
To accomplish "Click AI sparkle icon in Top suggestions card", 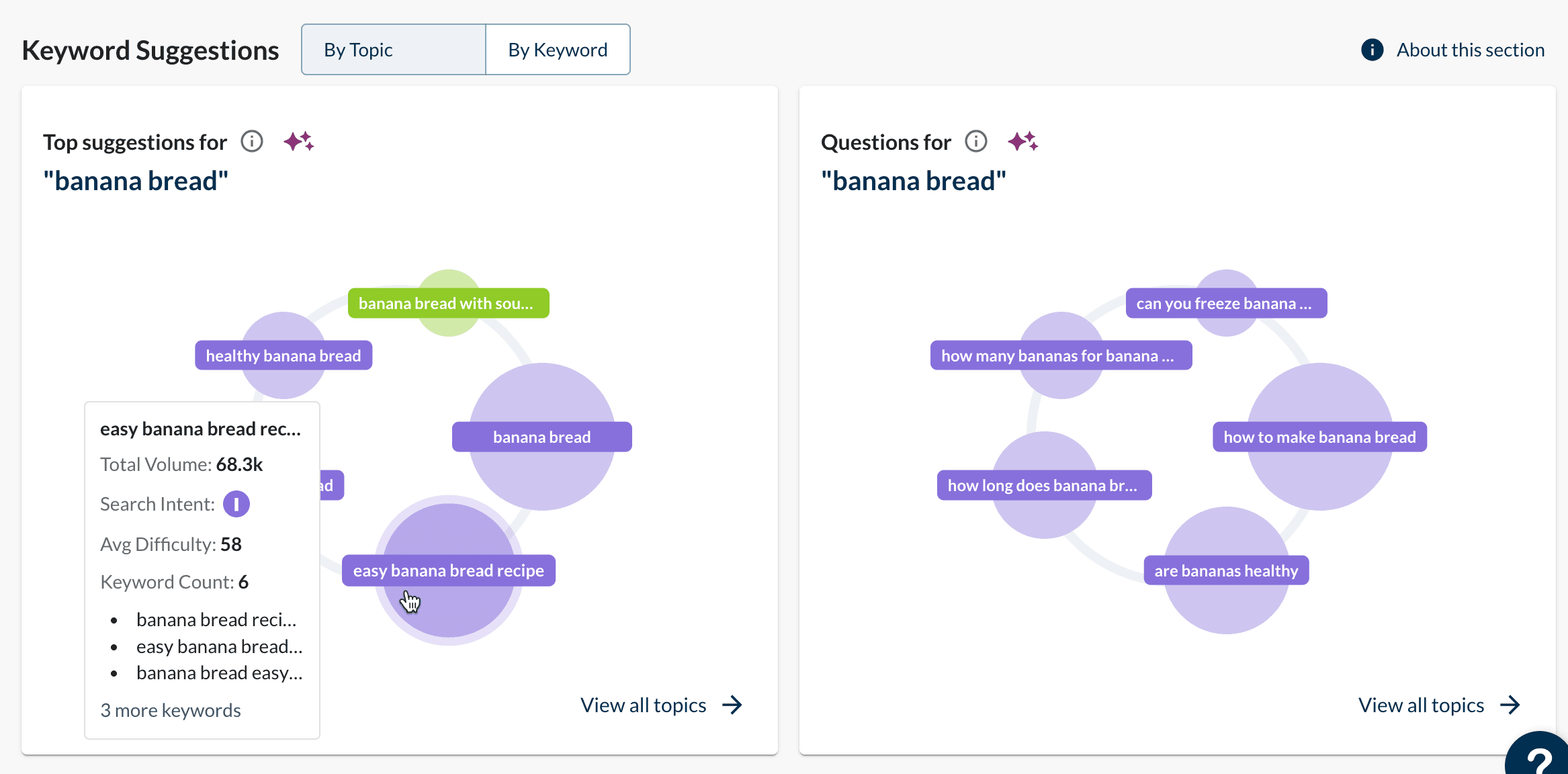I will tap(298, 142).
